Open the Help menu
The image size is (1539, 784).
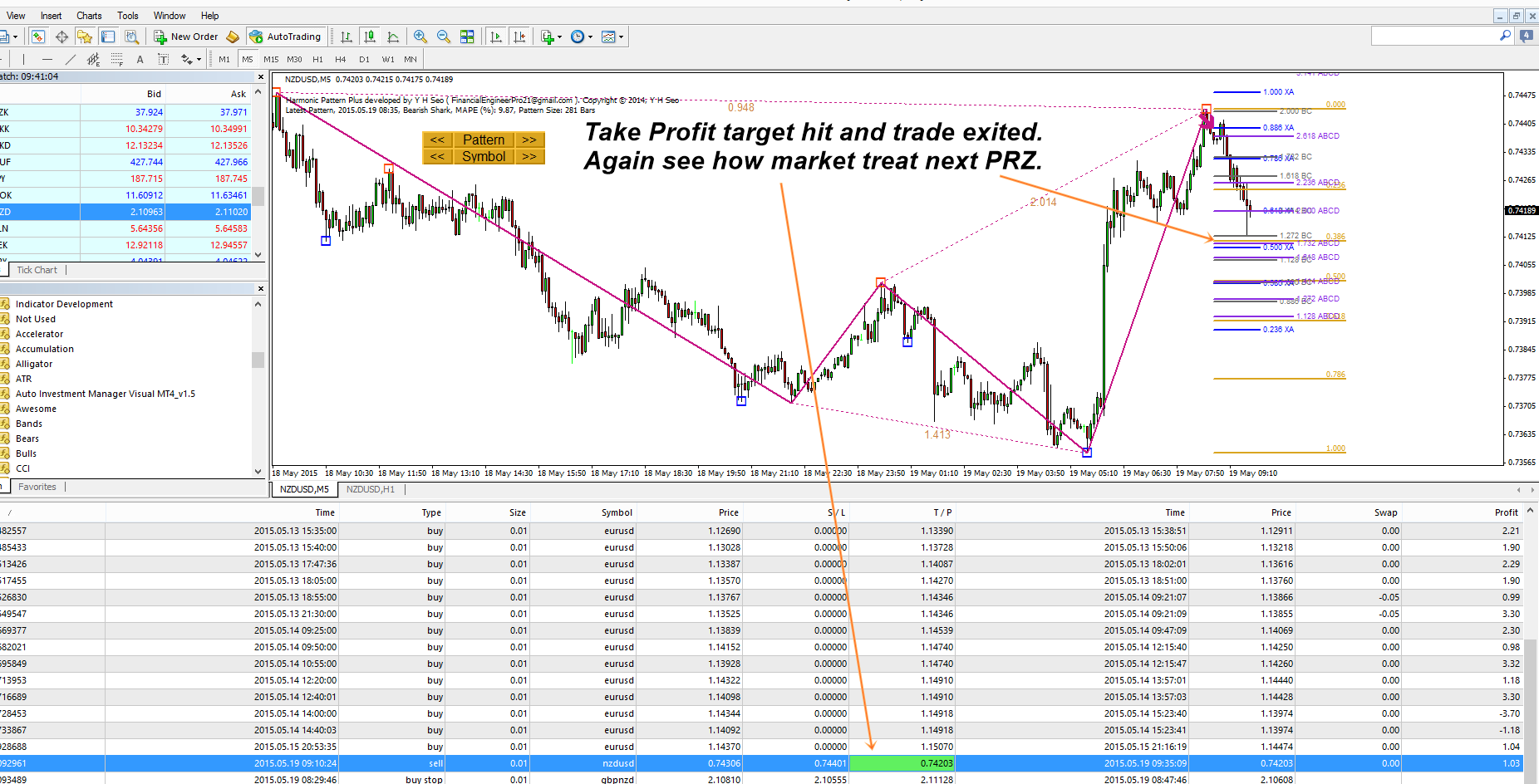210,16
